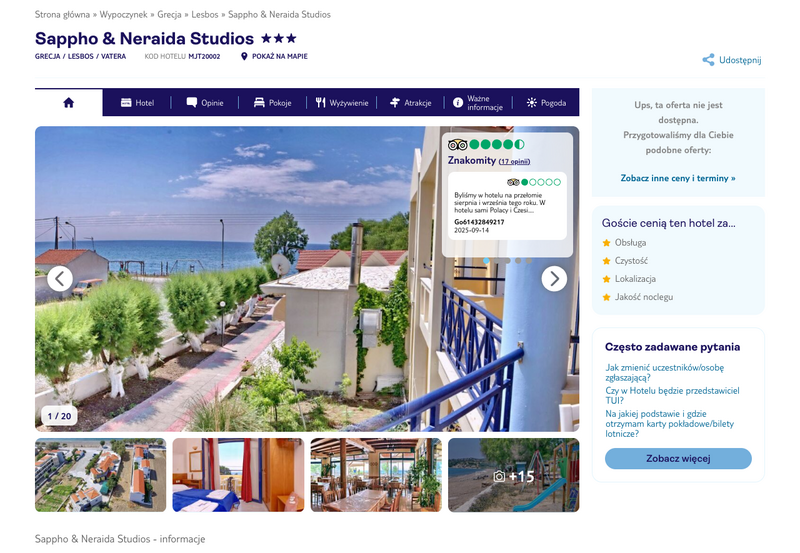Viewport: 800px width, 553px height.
Task: Switch to the Opinie tab
Action: 205,103
